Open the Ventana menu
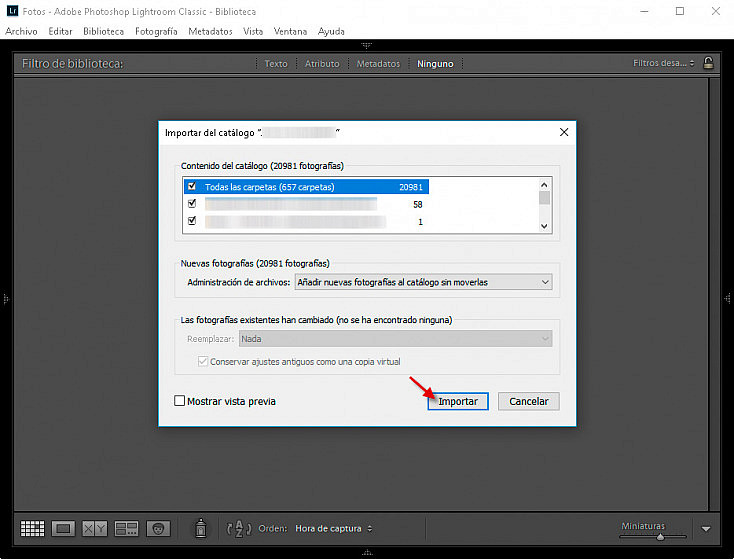Image resolution: width=734 pixels, height=559 pixels. [290, 31]
